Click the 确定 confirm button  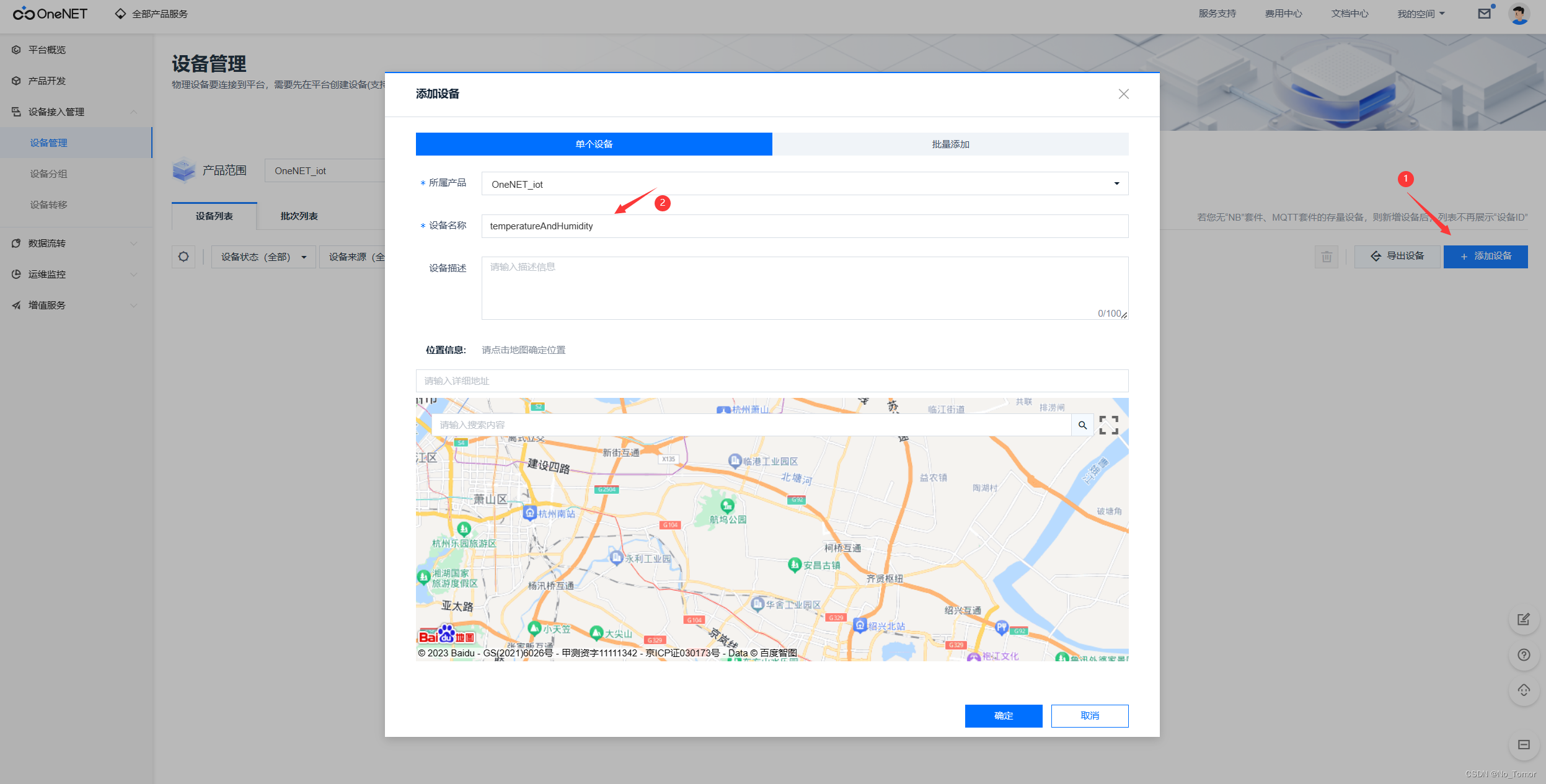click(x=1004, y=716)
